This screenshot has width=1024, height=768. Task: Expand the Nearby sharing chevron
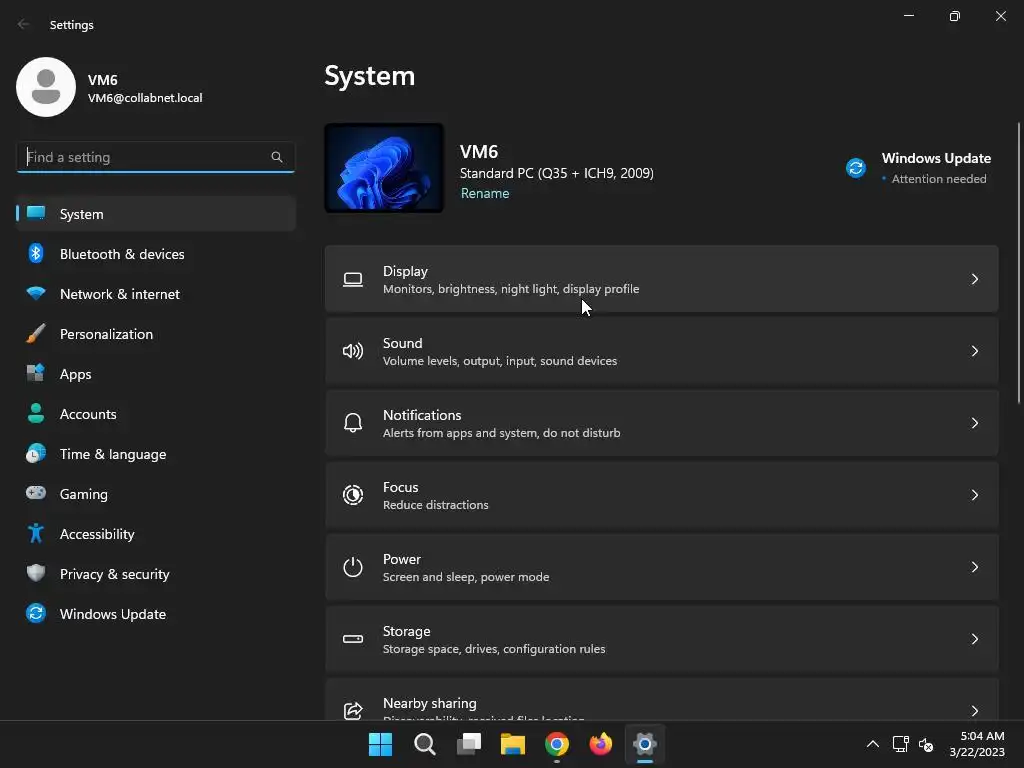tap(974, 711)
